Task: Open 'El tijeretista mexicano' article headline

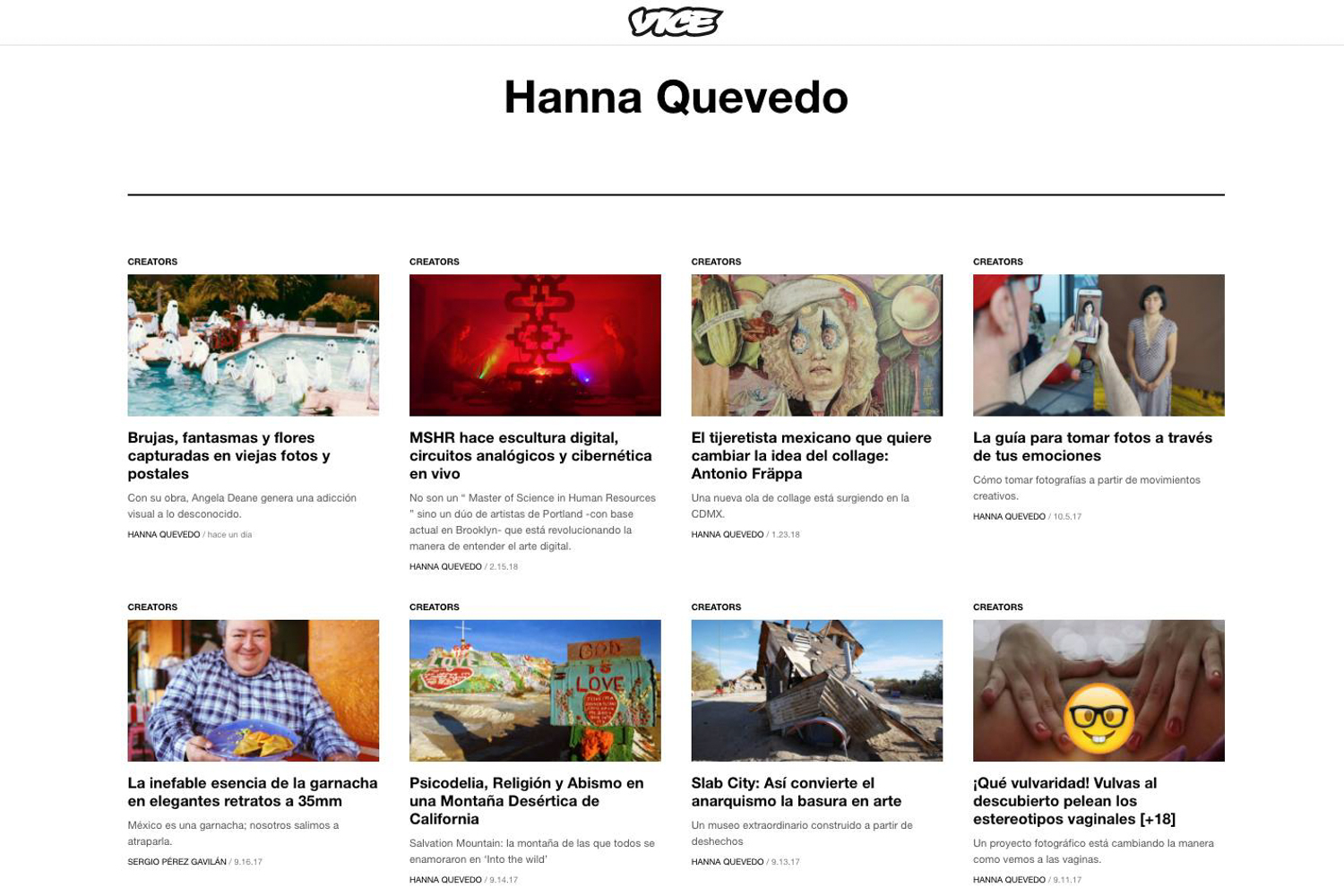Action: pos(811,455)
